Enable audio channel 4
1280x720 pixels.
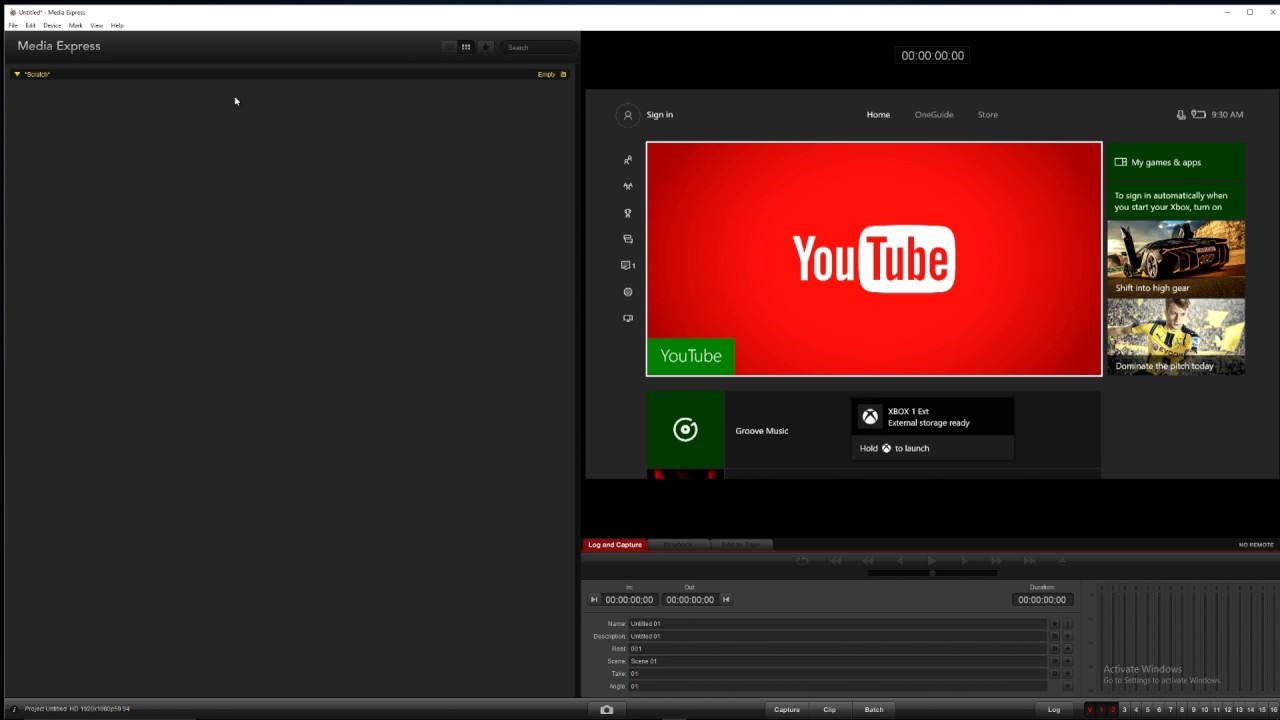1136,710
